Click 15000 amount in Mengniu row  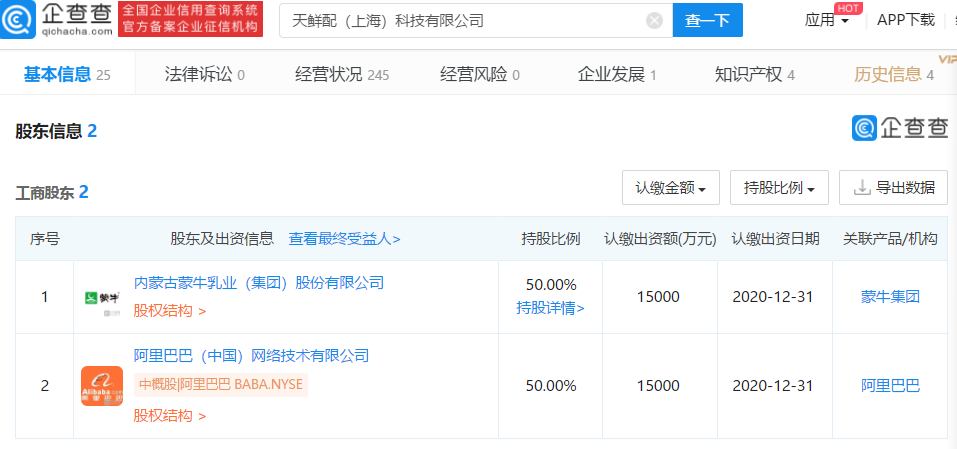pos(659,297)
